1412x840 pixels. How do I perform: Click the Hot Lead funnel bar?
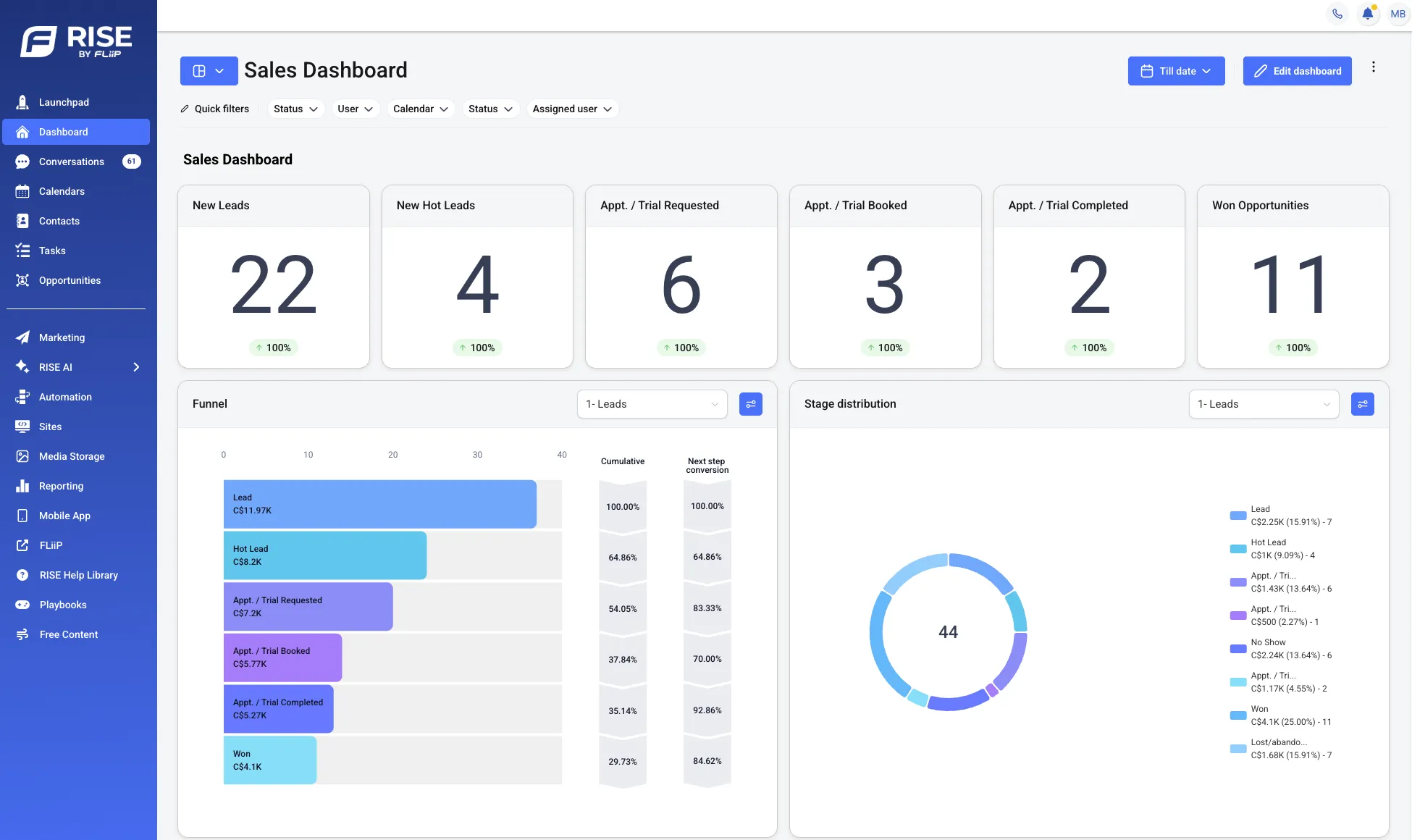(x=325, y=555)
